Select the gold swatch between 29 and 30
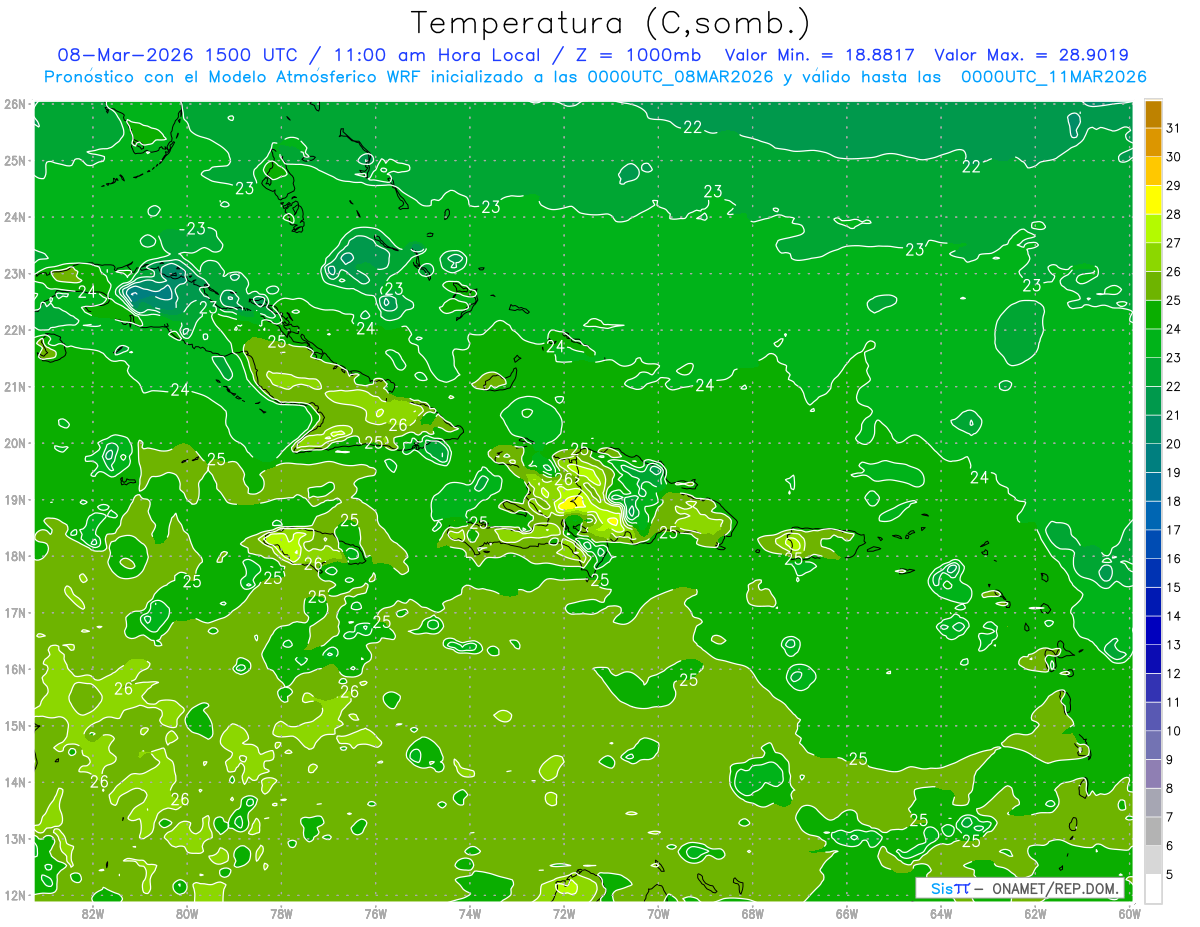 coord(1153,171)
